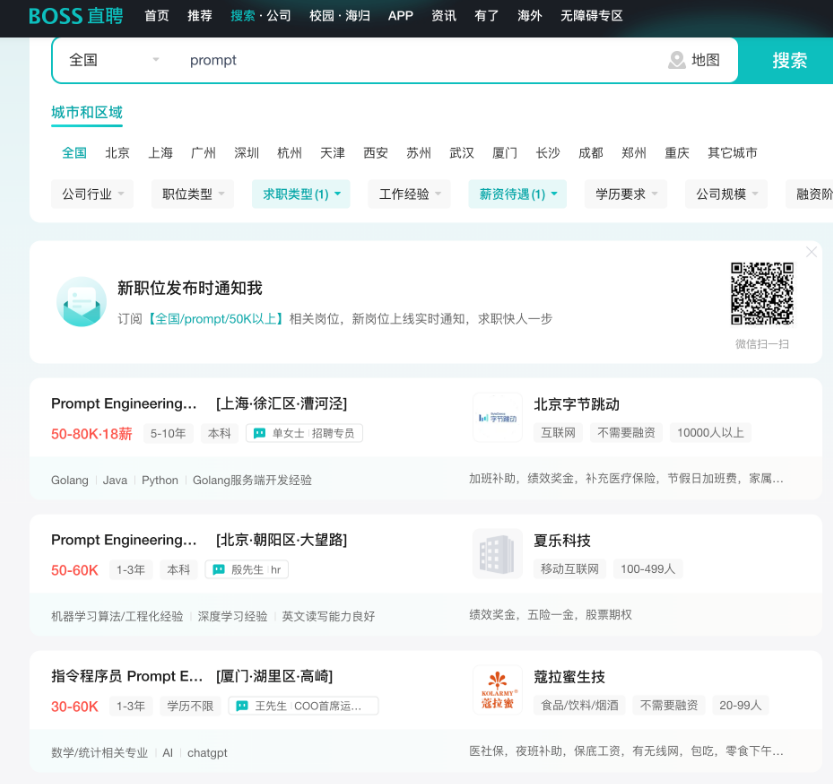833x784 pixels.
Task: Open the 工作经验 filter dropdown
Action: coord(410,194)
